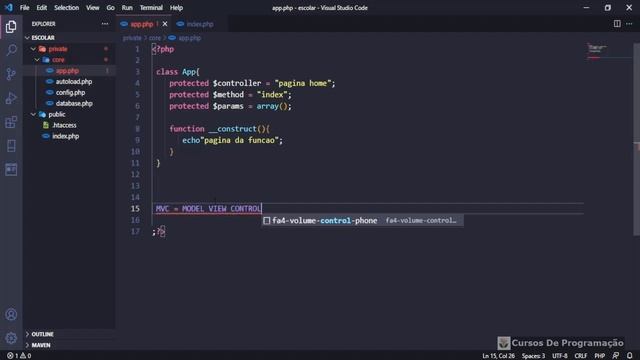This screenshot has width=640, height=360.
Task: Open the bookmarks-style activity bar icon below Extensions
Action: point(11,146)
